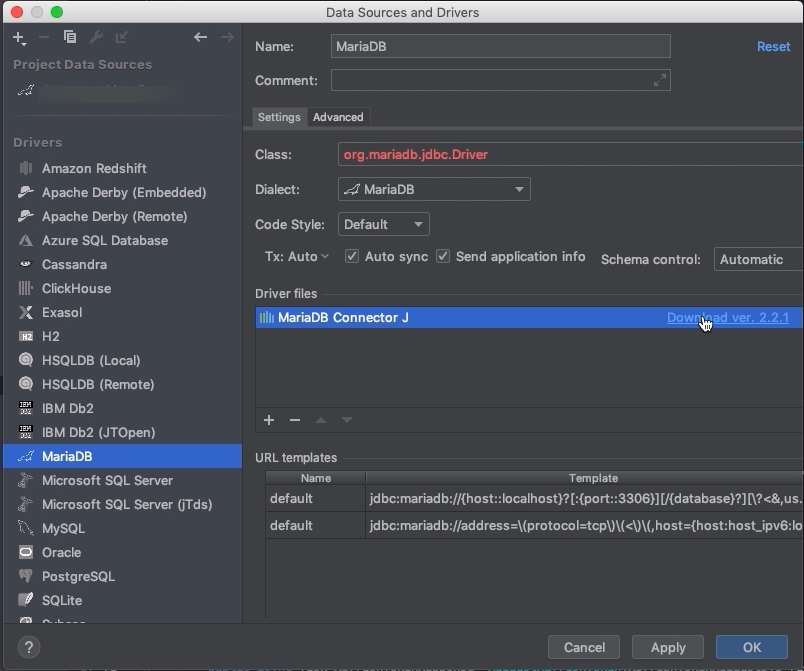Select the PostgreSQL driver

pos(122,576)
